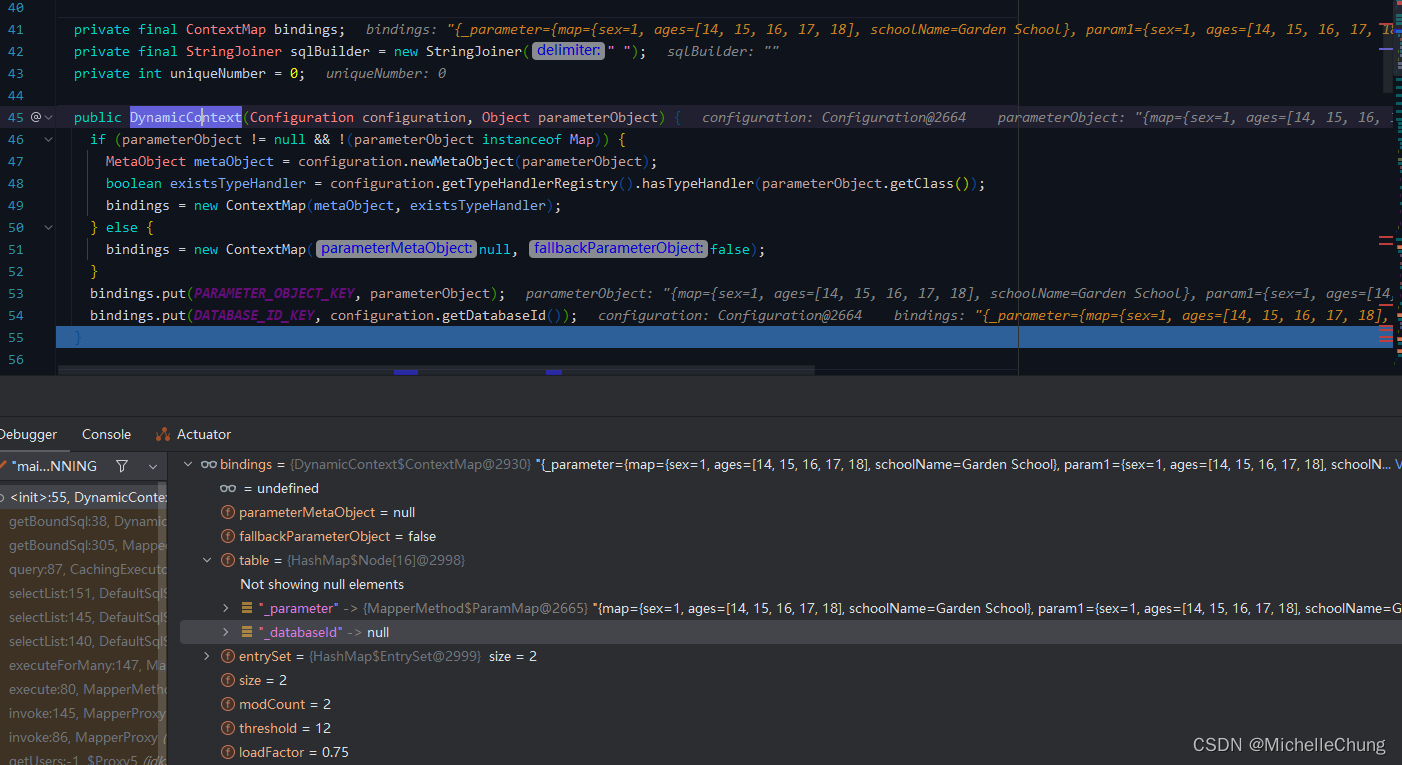Click the field icon beside size = 2
1402x765 pixels.
click(x=228, y=680)
